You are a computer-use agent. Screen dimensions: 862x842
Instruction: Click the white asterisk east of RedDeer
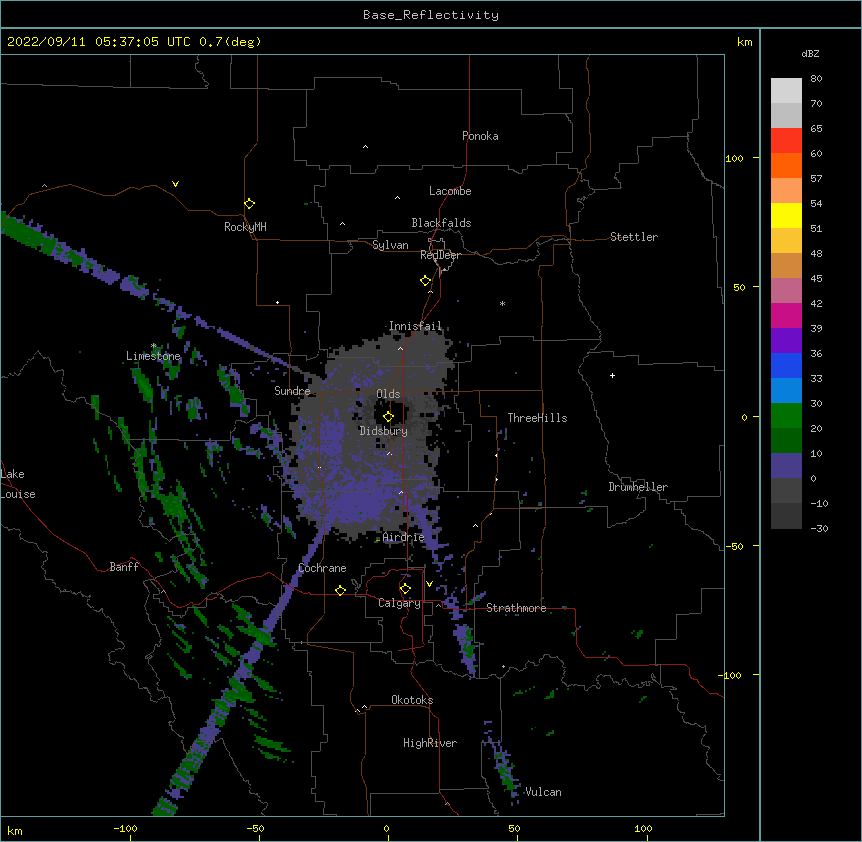pos(502,303)
